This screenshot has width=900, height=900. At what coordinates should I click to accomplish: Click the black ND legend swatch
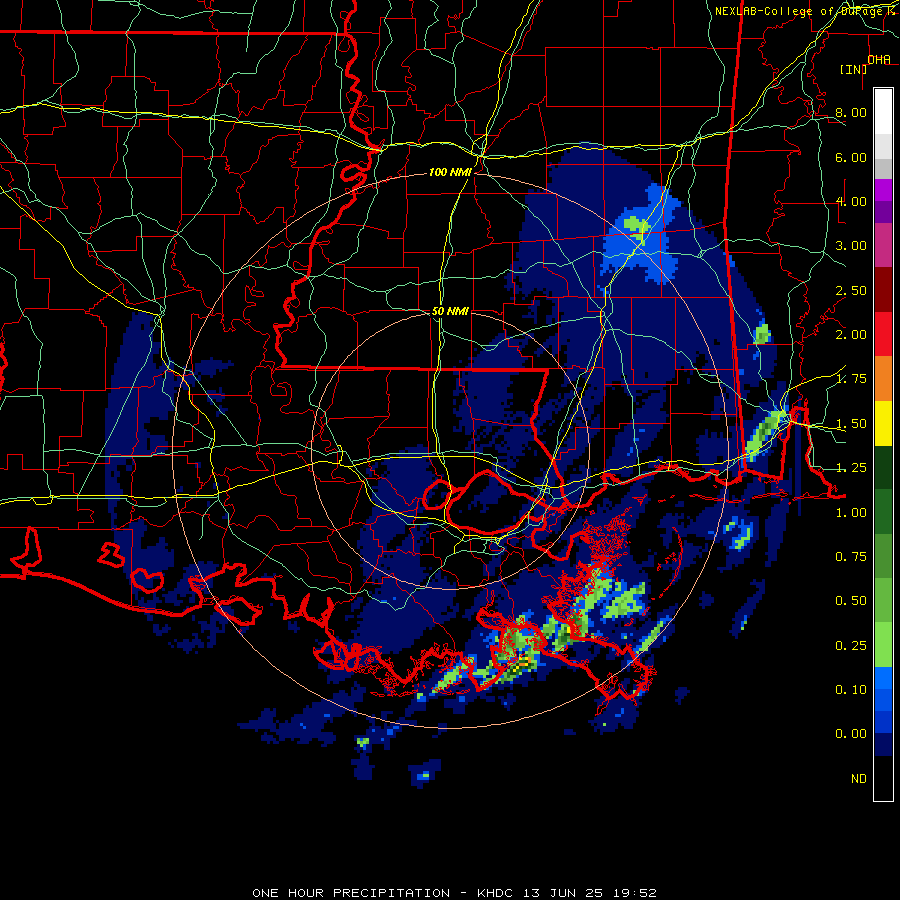click(x=883, y=778)
